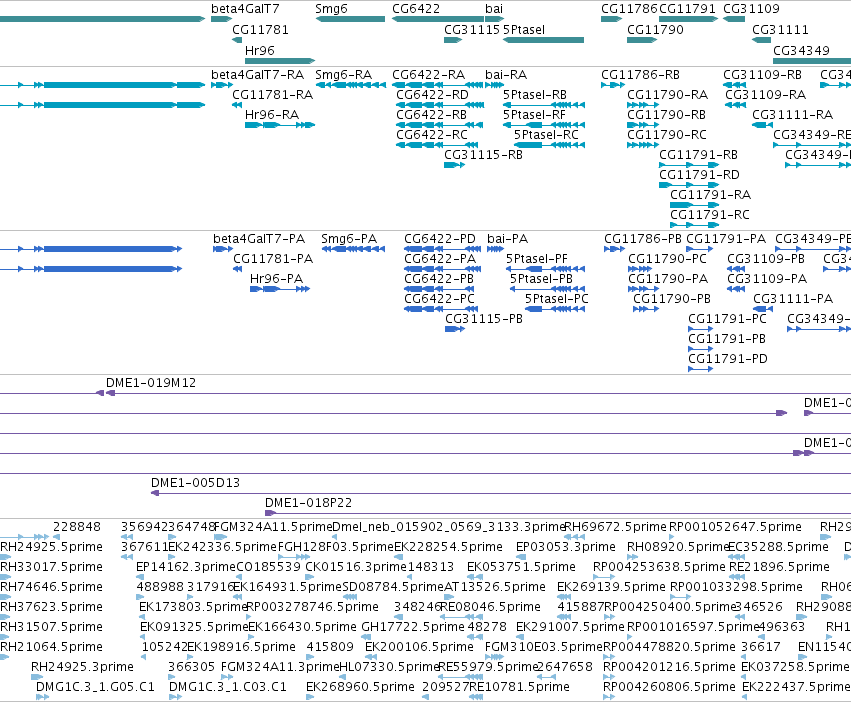The height and width of the screenshot is (702, 851).
Task: Click the CG6422-PC protein label
Action: 439,299
